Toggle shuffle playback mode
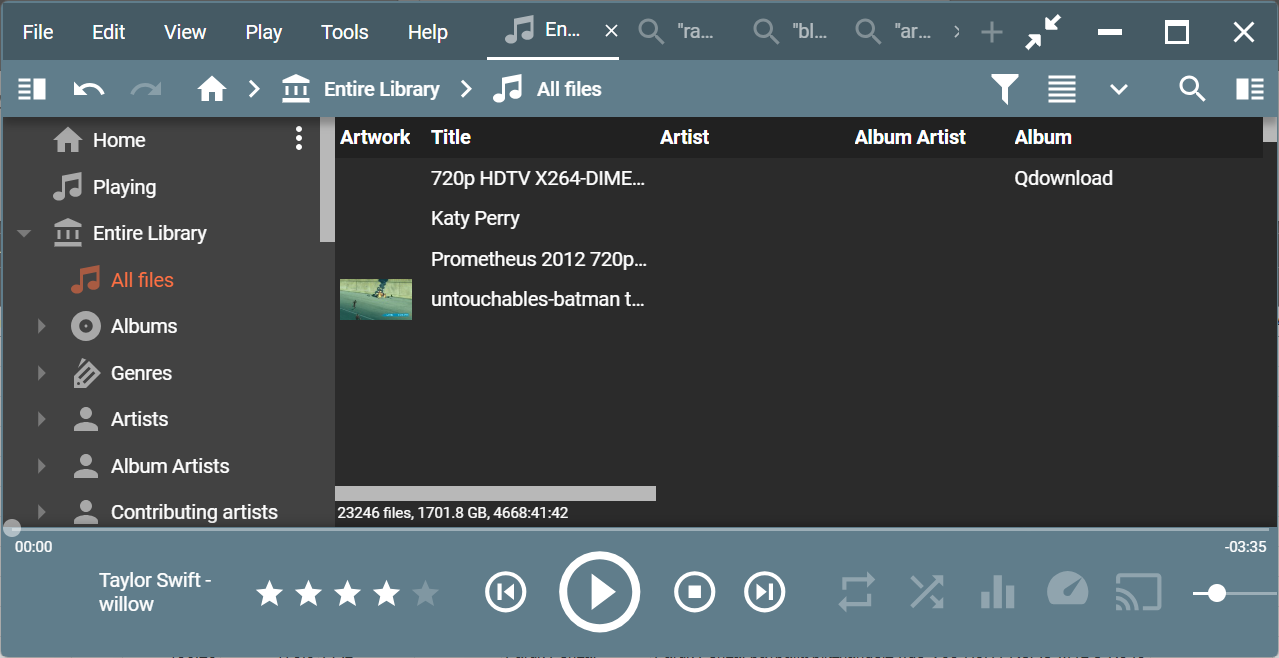This screenshot has height=658, width=1279. [927, 592]
